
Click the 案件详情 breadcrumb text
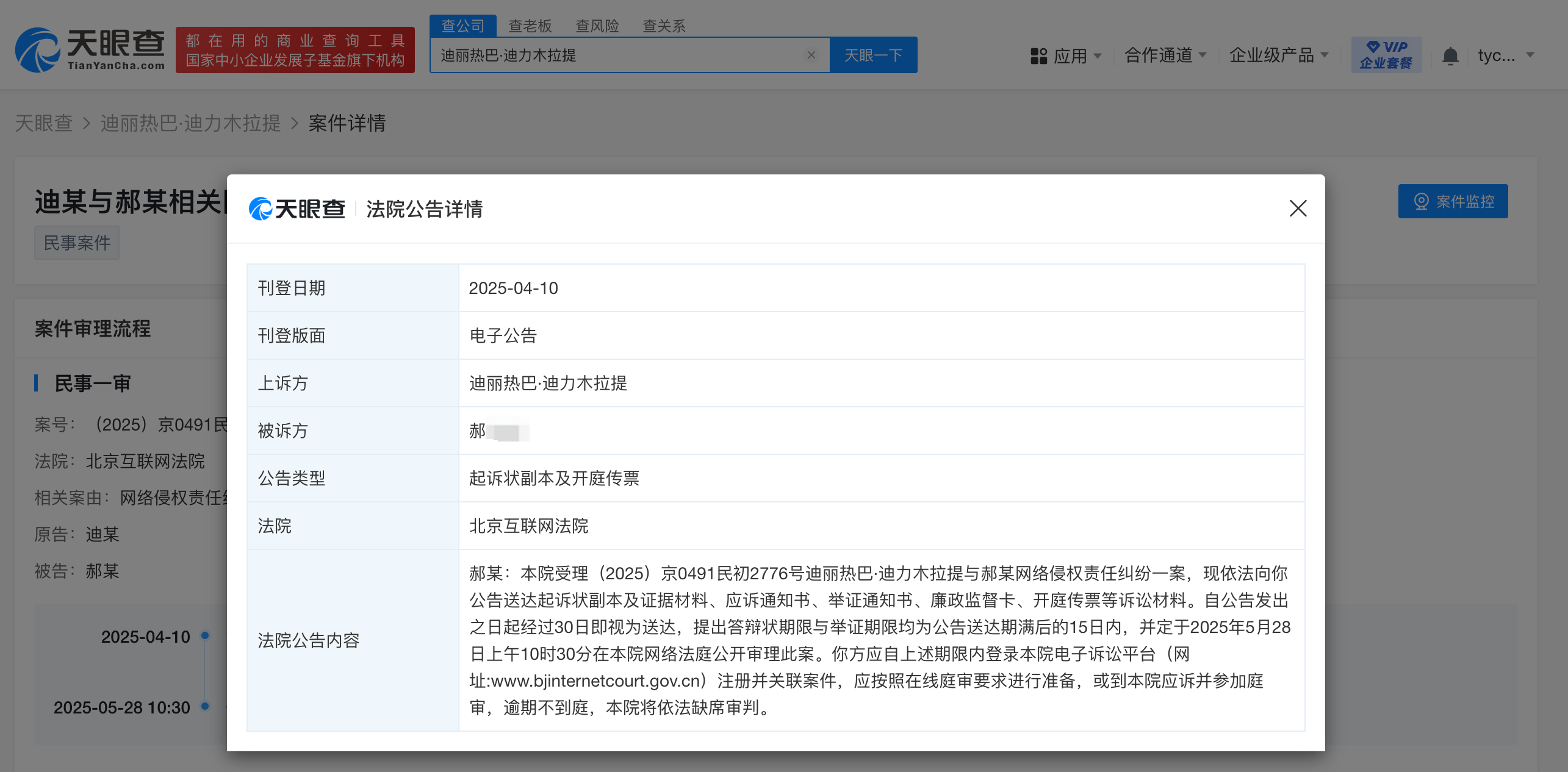[x=347, y=123]
